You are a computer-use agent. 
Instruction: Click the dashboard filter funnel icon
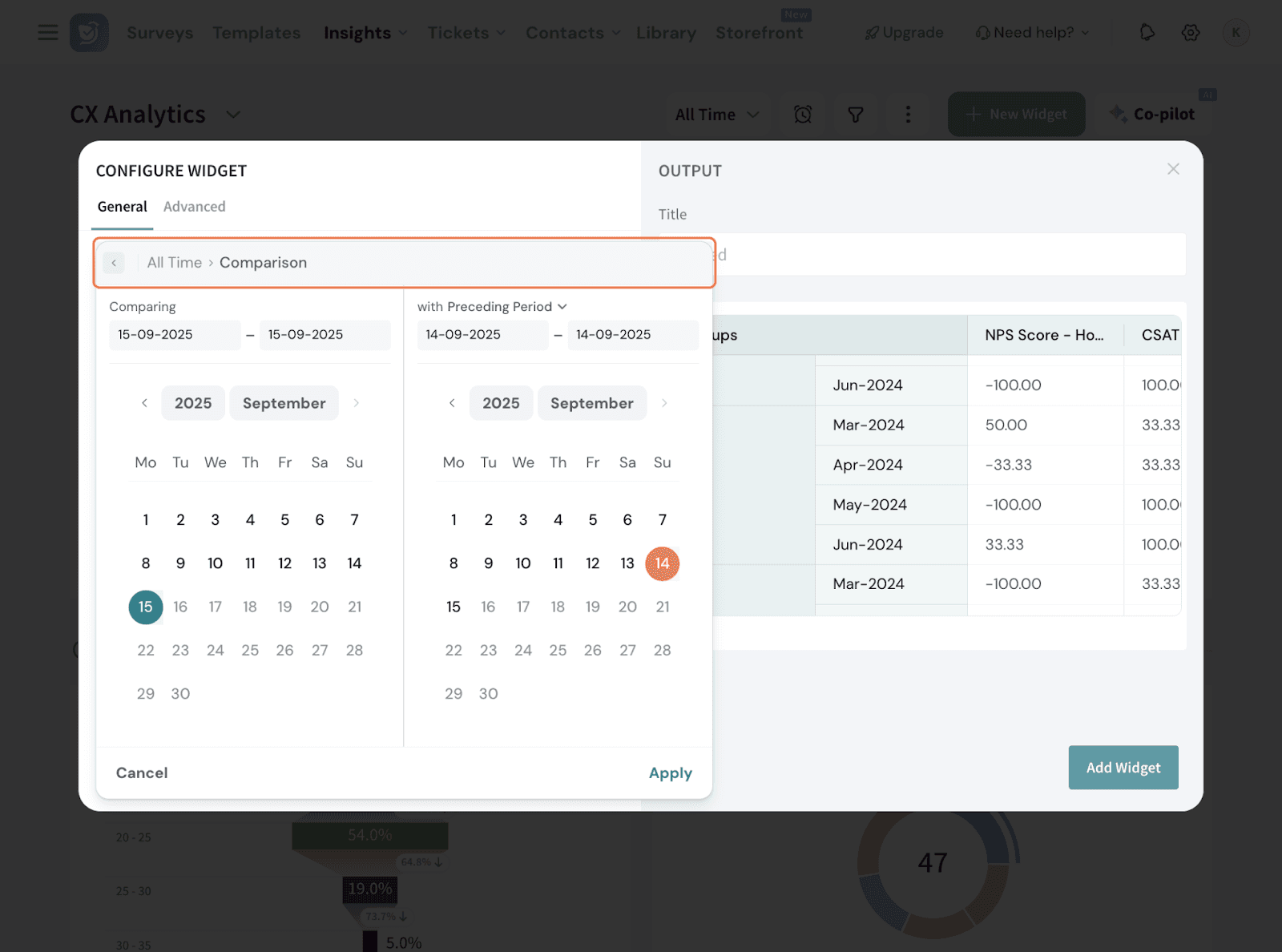[x=856, y=115]
